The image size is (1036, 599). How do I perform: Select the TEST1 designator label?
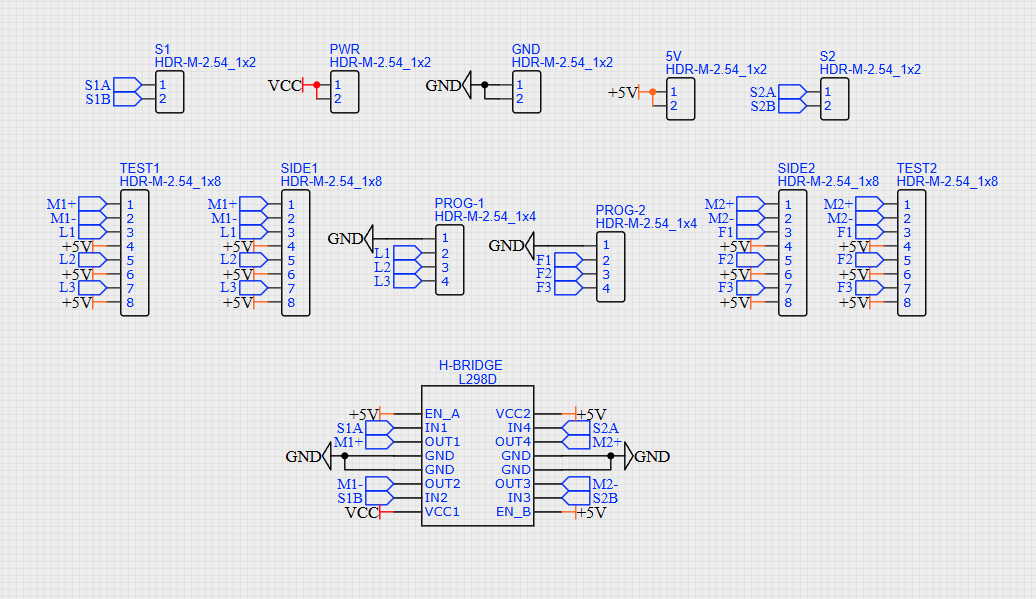[139, 168]
